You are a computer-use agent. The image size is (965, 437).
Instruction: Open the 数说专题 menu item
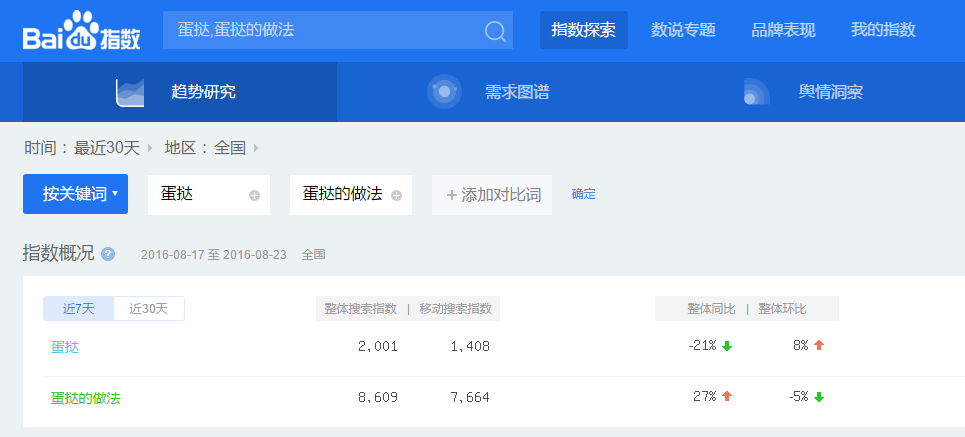pos(683,30)
